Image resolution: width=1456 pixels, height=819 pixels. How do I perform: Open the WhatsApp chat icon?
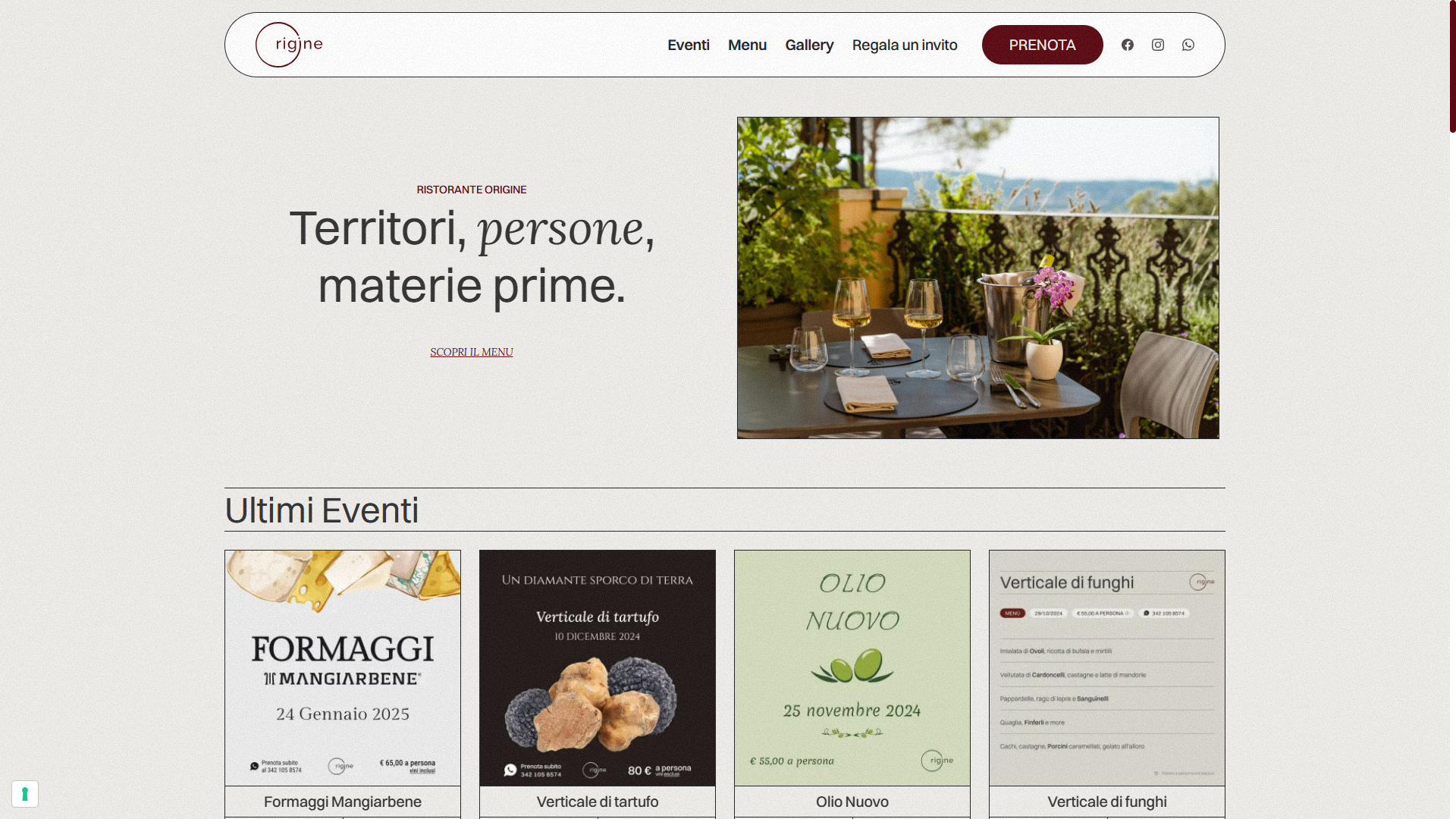1188,45
